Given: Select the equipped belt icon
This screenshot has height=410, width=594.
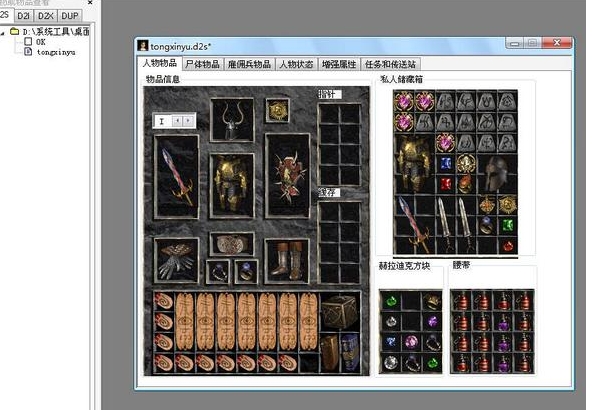Looking at the screenshot, I should click(x=232, y=244).
